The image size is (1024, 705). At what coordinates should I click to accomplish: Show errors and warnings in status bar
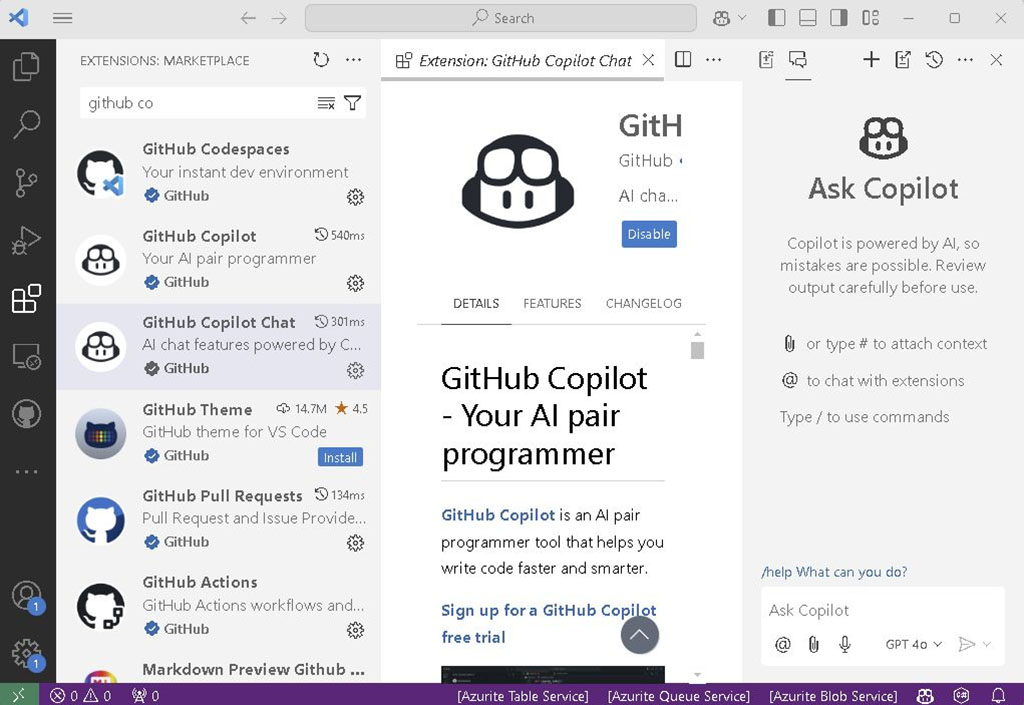pyautogui.click(x=80, y=696)
